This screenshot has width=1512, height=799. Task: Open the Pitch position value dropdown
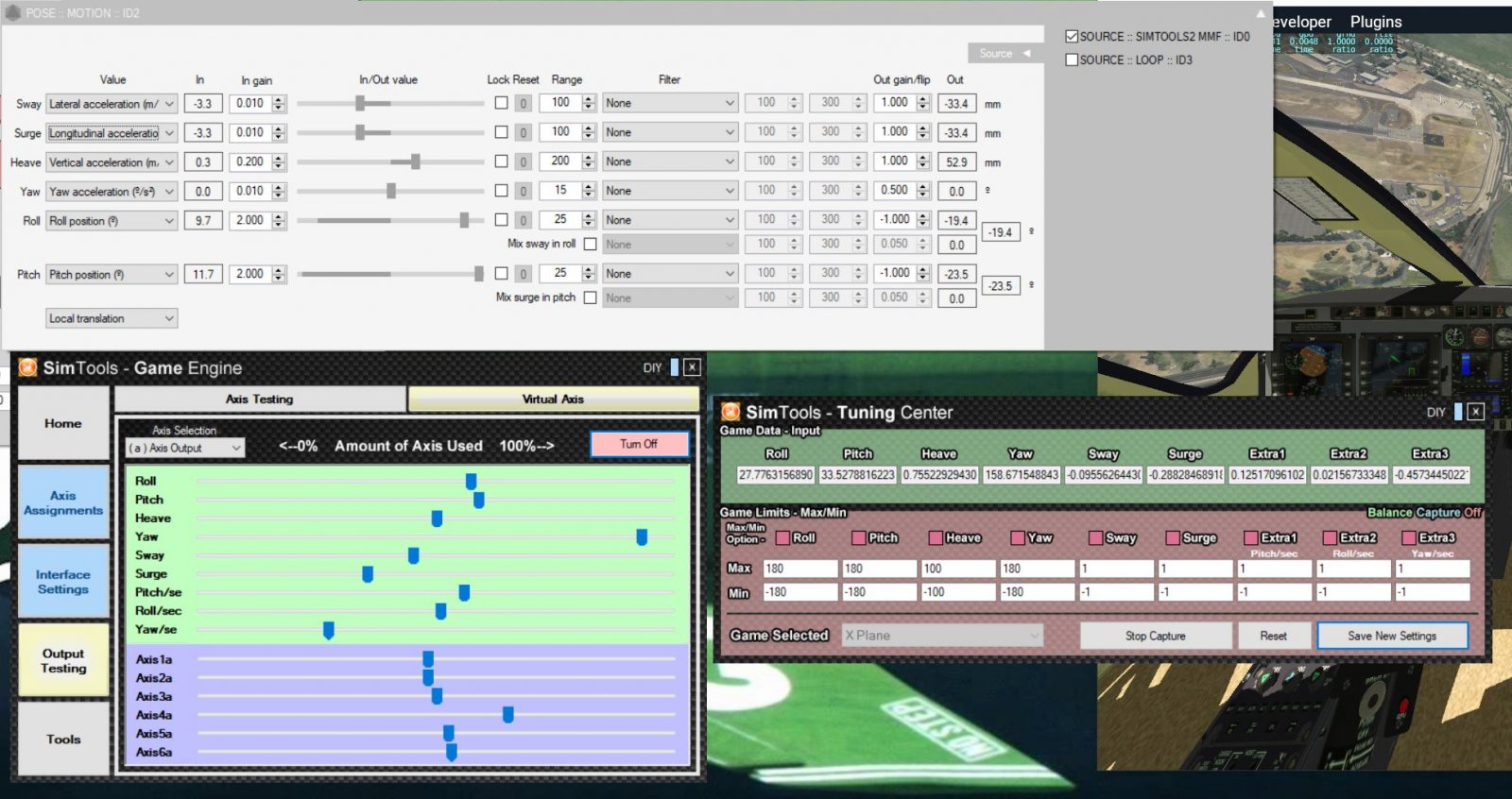(x=112, y=275)
